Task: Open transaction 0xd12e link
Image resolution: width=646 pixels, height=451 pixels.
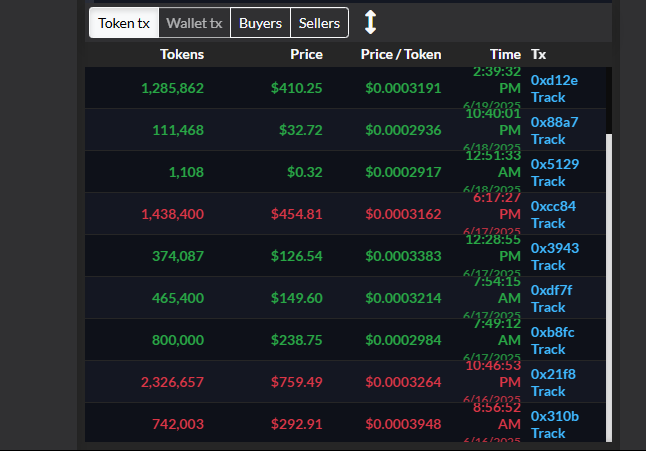Action: click(x=554, y=80)
